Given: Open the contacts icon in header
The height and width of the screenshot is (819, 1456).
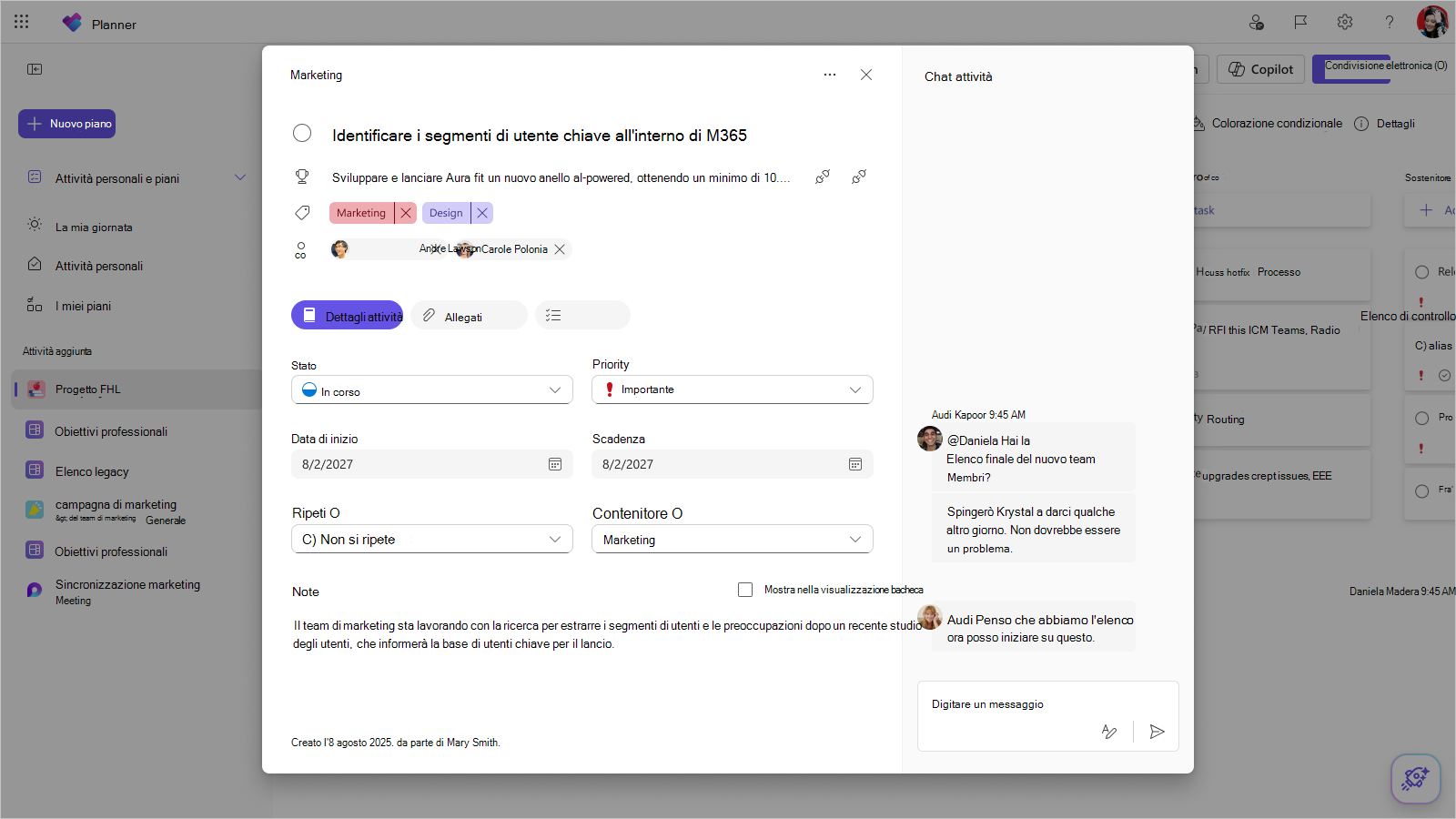Looking at the screenshot, I should [1257, 22].
